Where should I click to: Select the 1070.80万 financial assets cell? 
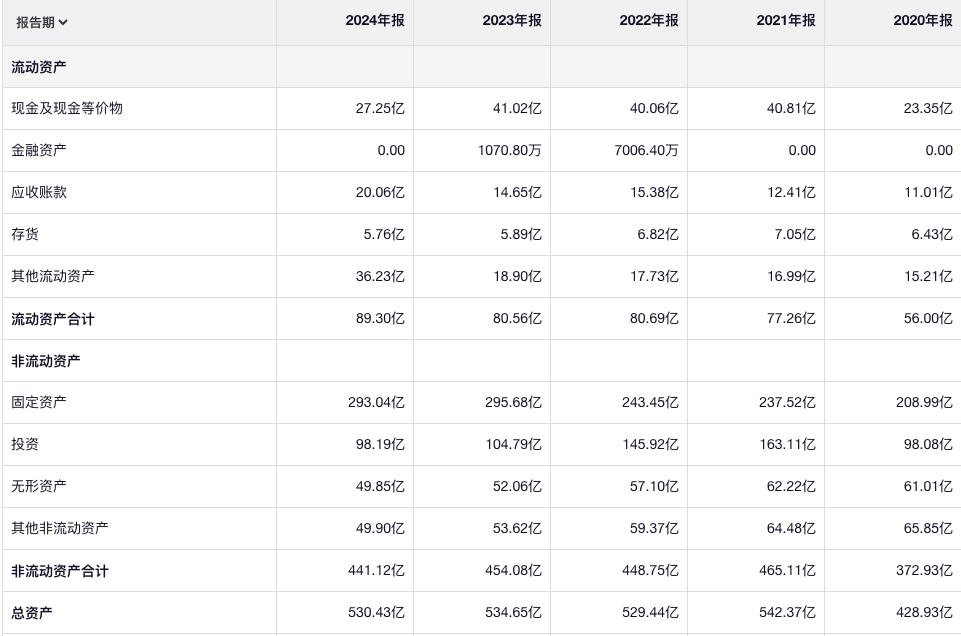[x=510, y=150]
